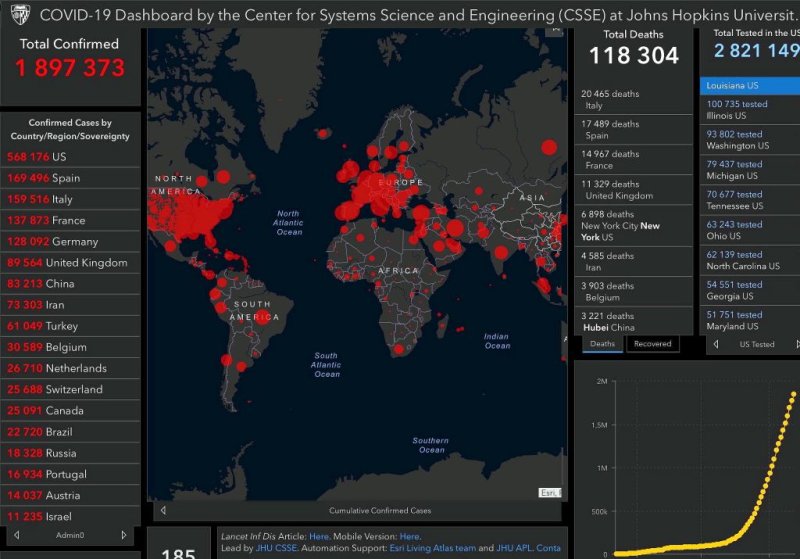Select 89 564 United Kingdom row

click(x=70, y=263)
